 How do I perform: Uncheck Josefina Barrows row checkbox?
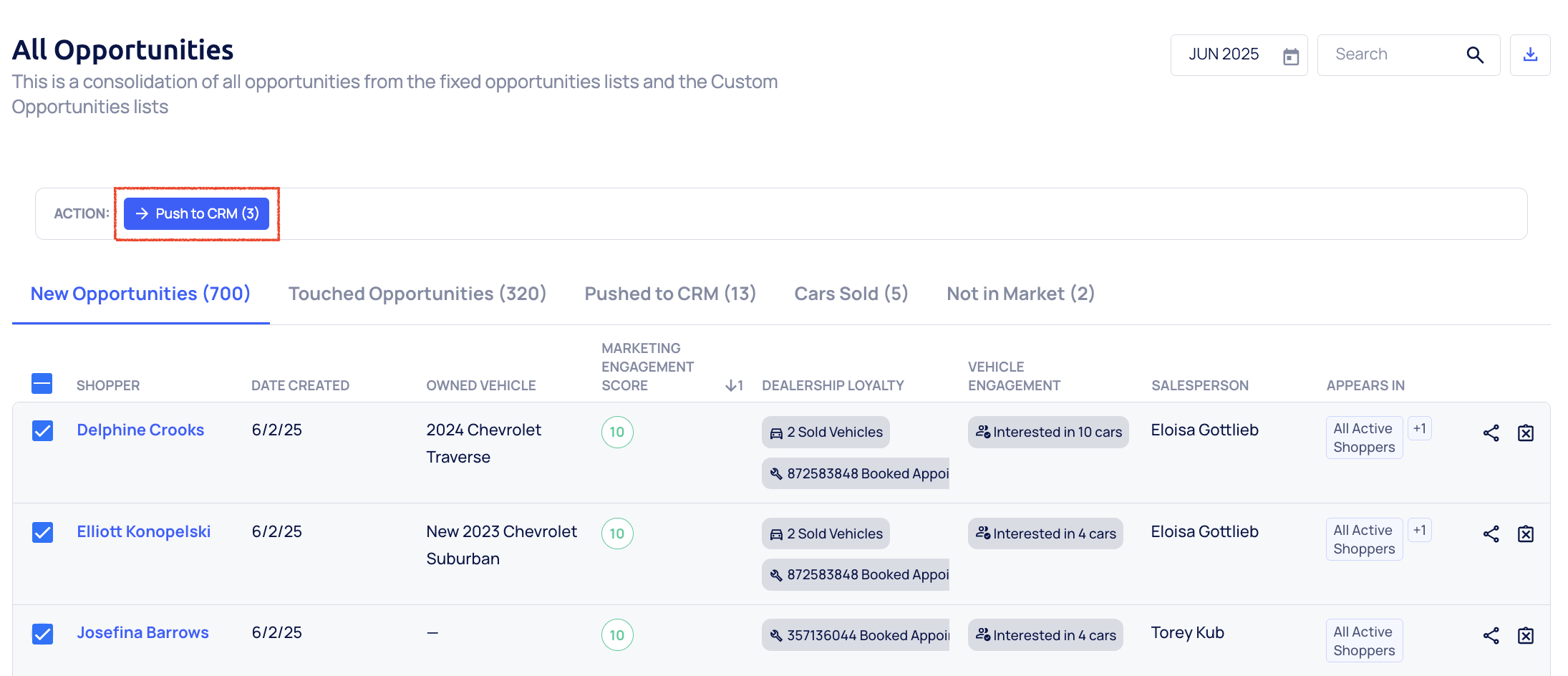click(x=42, y=634)
